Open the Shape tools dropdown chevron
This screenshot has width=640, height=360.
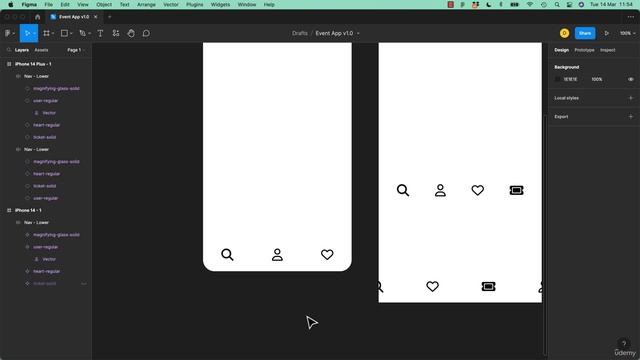tap(71, 33)
